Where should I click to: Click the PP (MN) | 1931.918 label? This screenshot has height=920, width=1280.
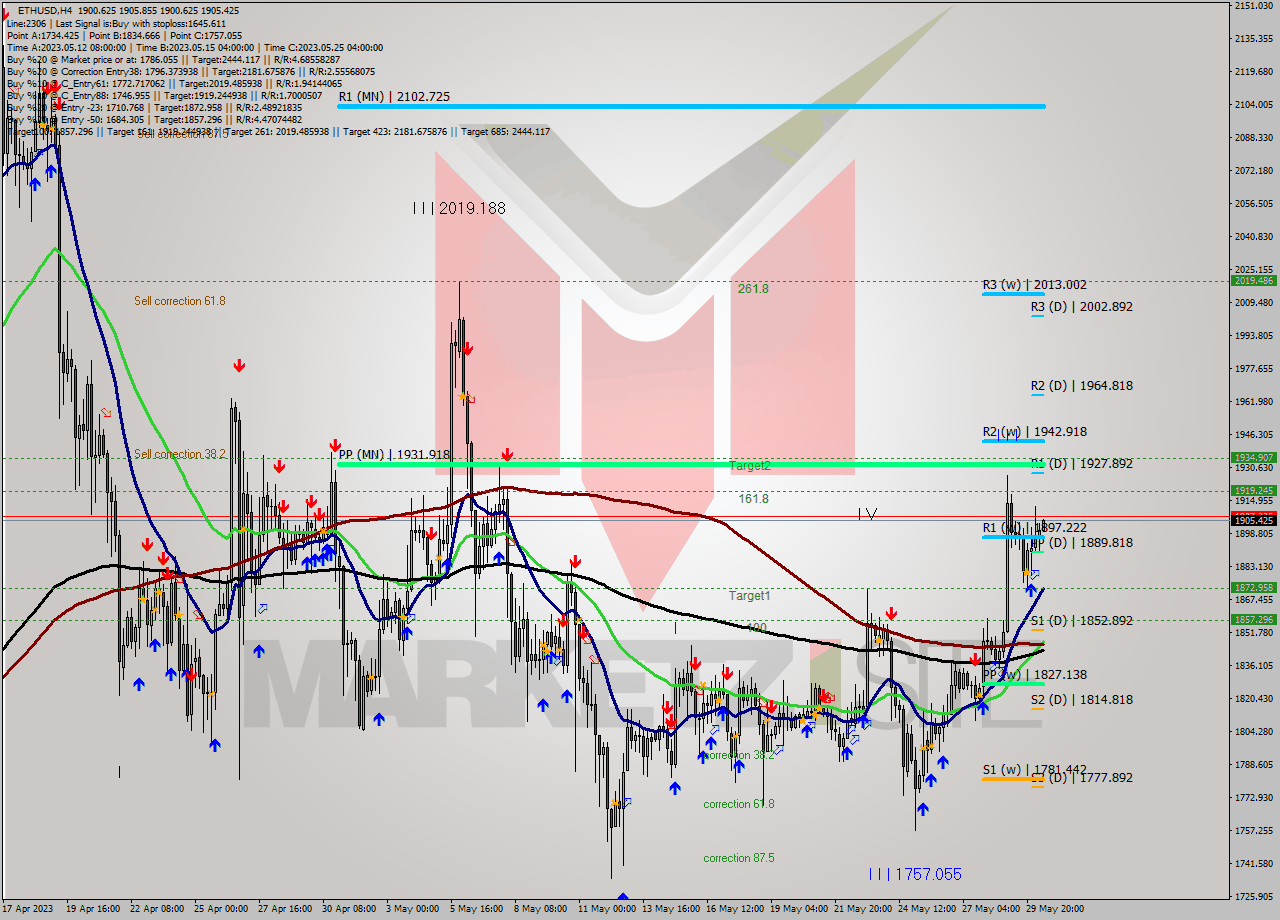[394, 454]
